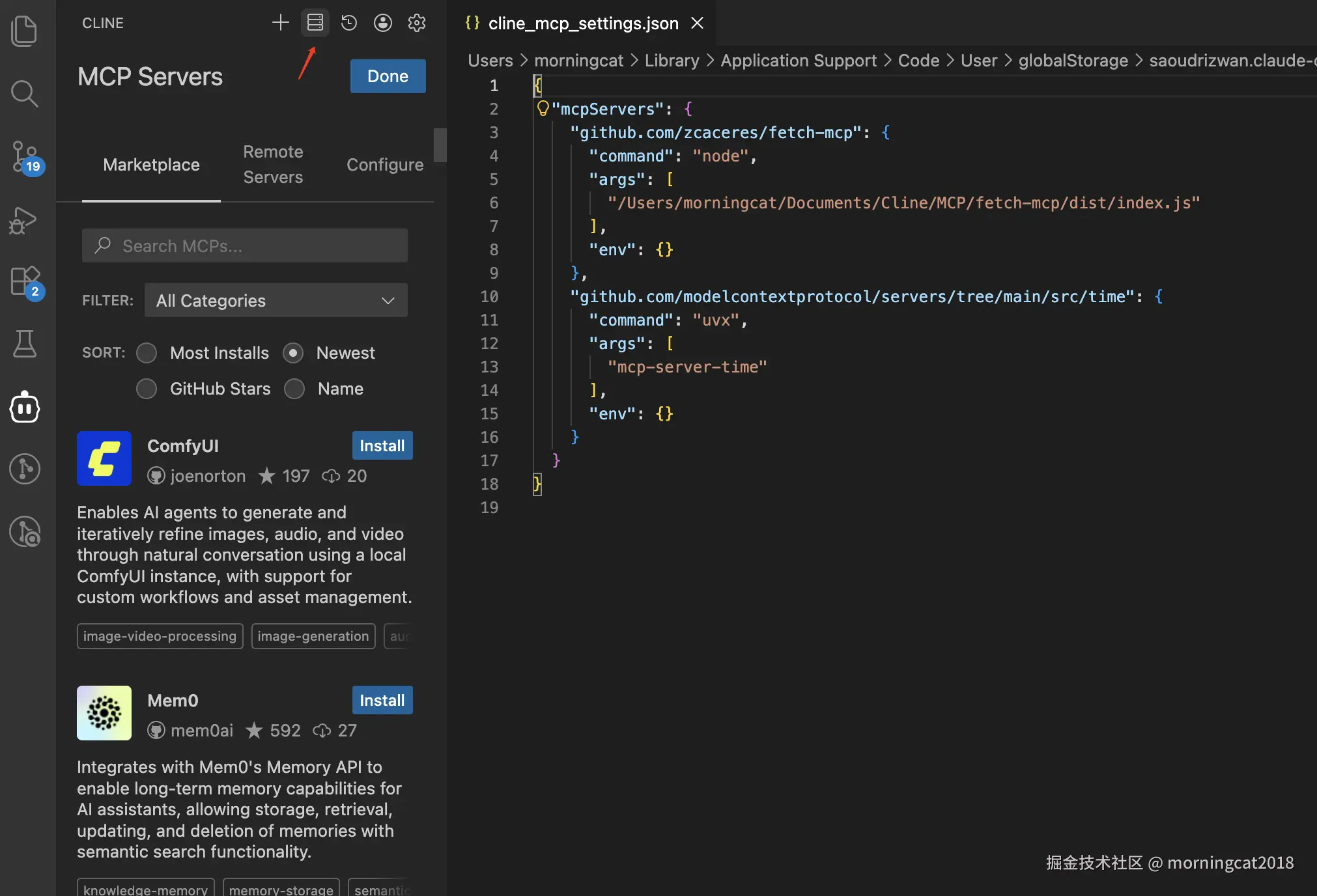
Task: Open MCP Servers panel icon in Cline header
Action: coord(315,23)
